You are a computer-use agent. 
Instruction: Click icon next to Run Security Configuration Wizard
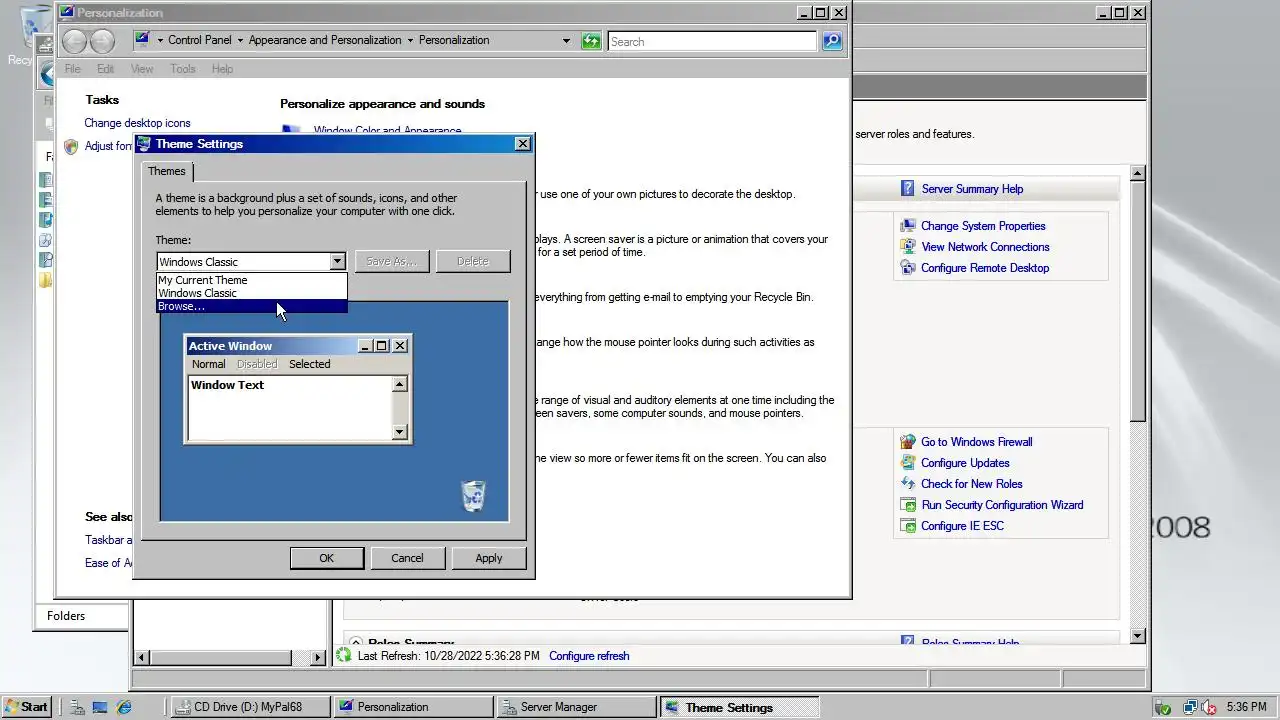click(x=907, y=505)
